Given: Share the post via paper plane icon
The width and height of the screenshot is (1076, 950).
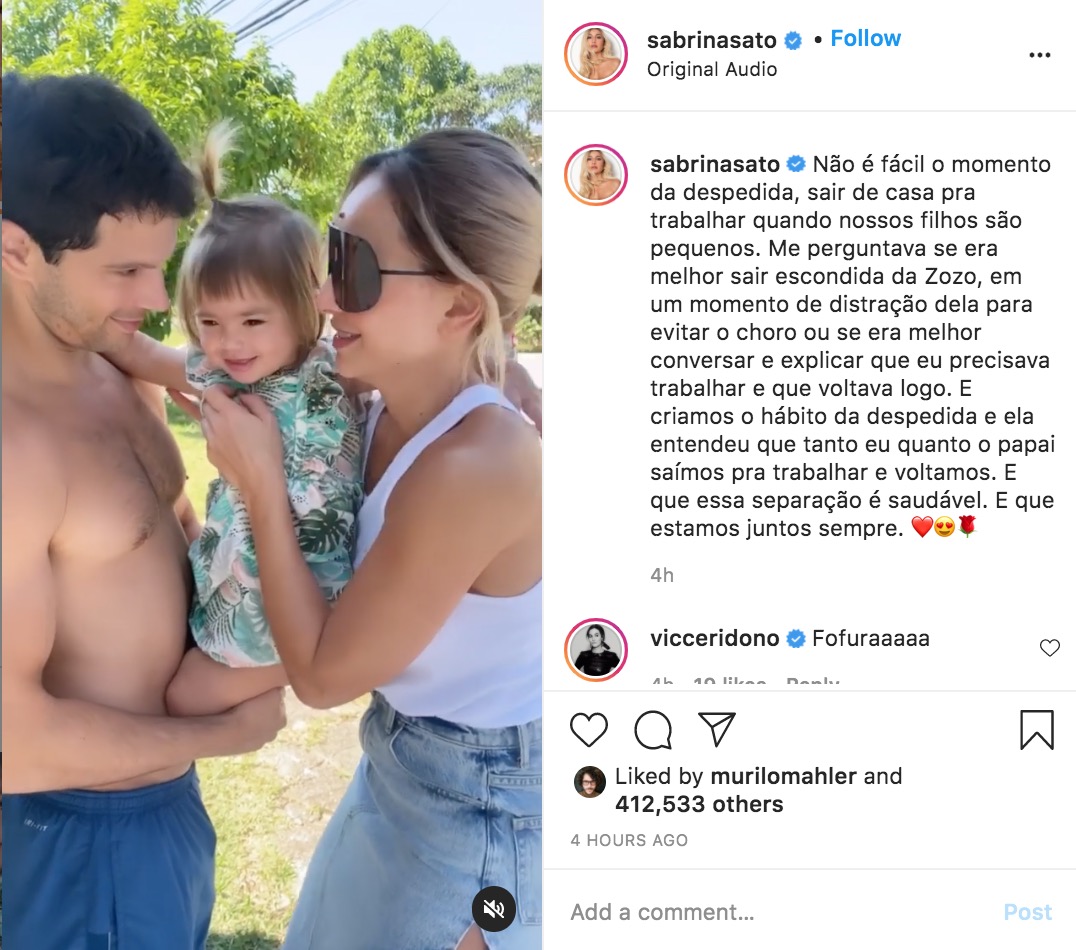Looking at the screenshot, I should coord(716,729).
